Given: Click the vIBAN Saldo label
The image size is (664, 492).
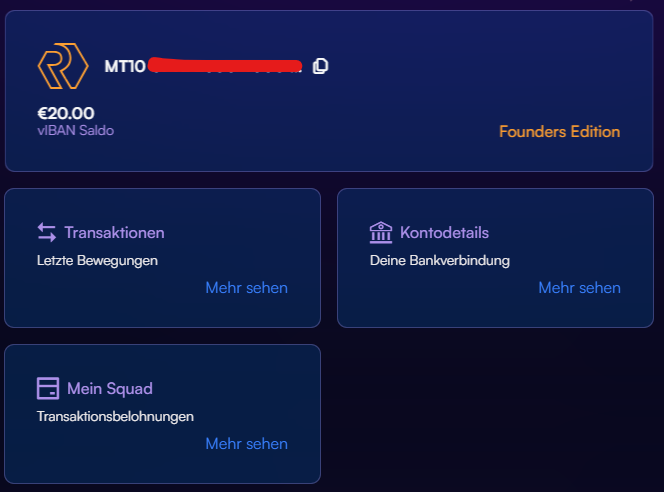Looking at the screenshot, I should tap(75, 130).
